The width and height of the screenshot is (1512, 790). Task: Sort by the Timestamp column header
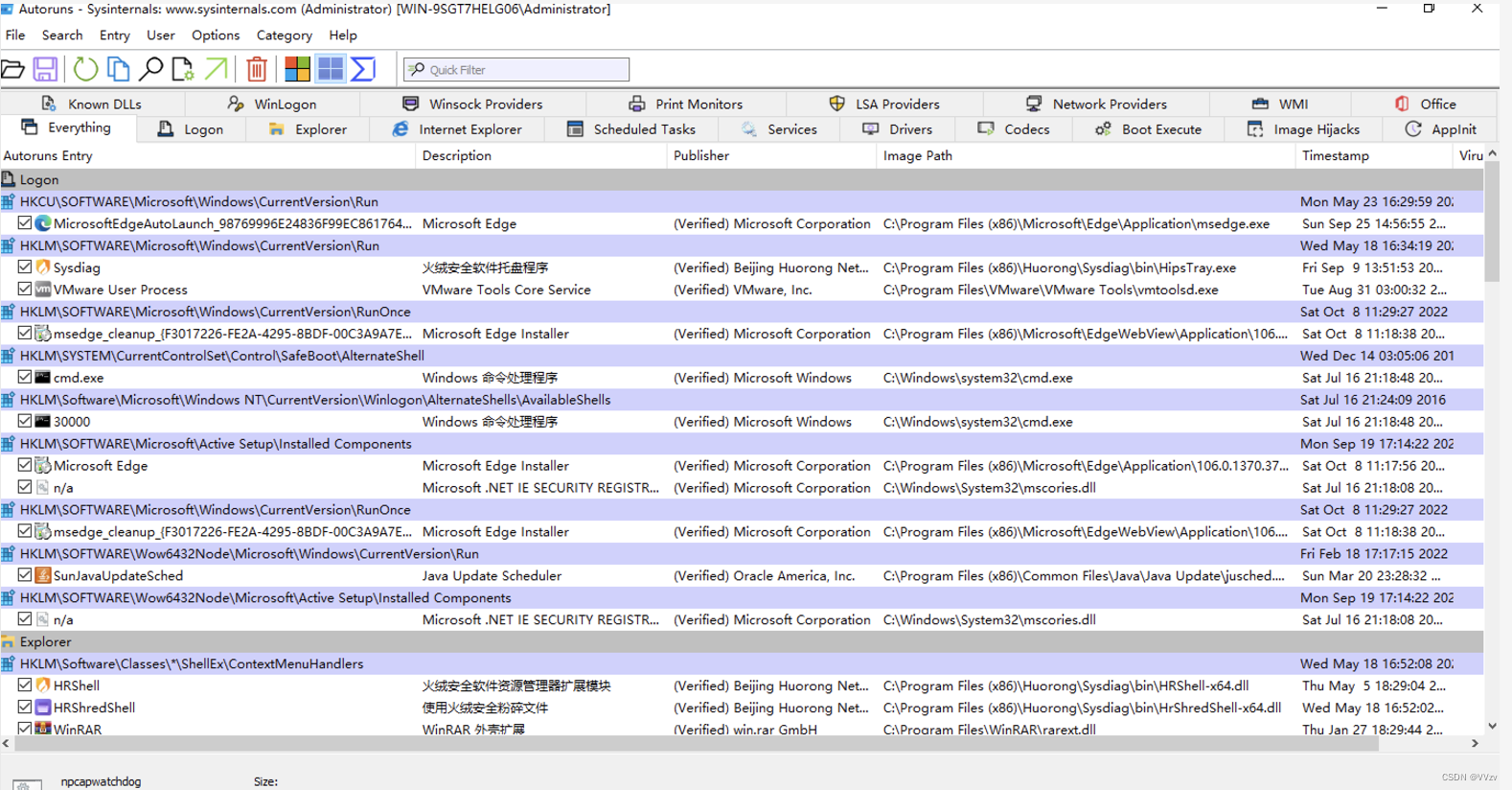1373,155
